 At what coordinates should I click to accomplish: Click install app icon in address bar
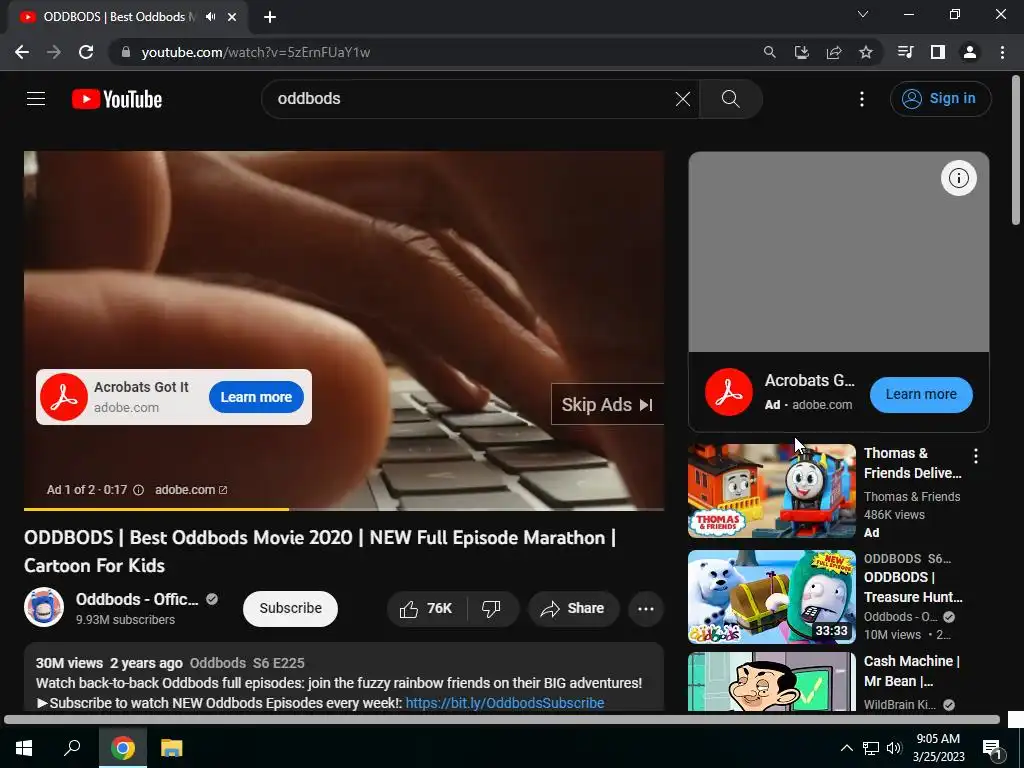tap(802, 52)
